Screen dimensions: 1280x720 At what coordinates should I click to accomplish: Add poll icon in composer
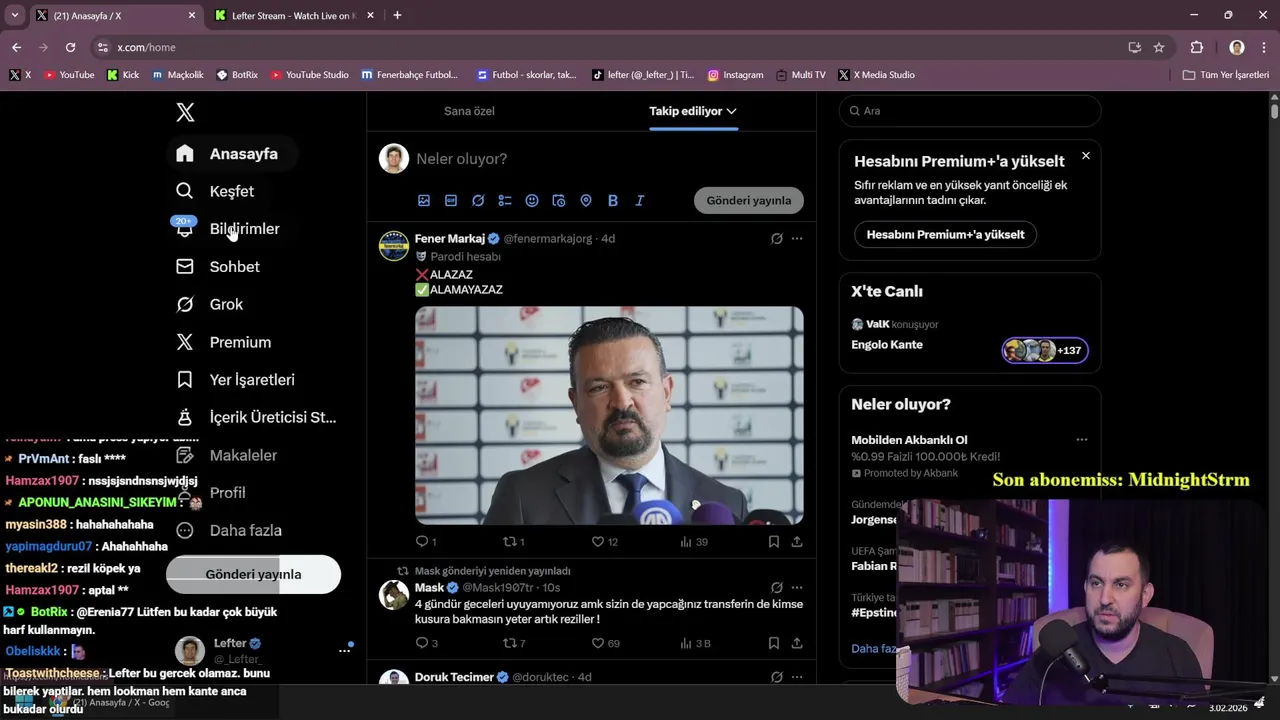(x=505, y=201)
